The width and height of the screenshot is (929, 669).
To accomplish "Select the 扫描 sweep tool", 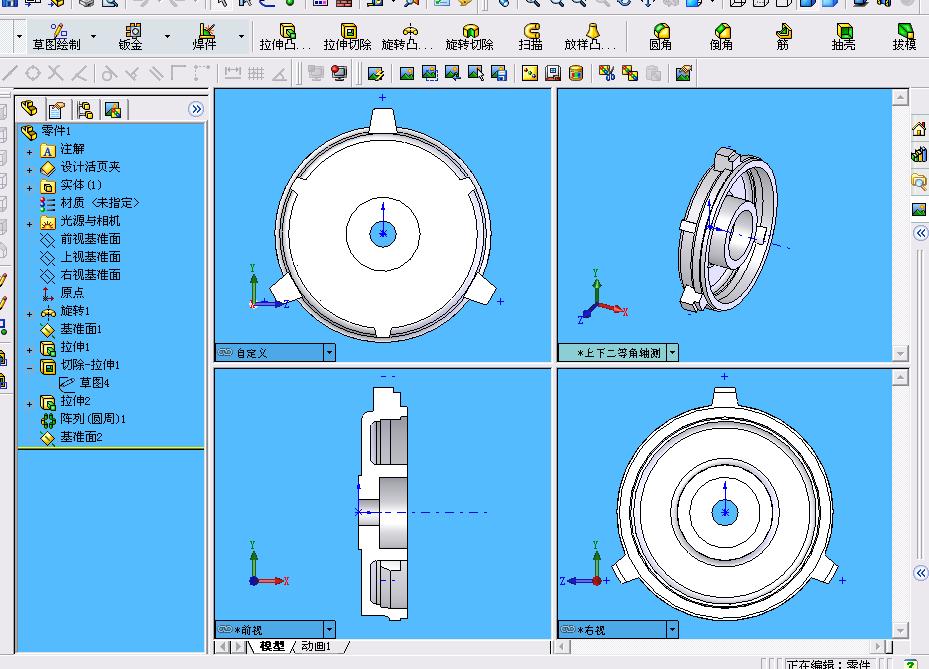I will coord(530,37).
